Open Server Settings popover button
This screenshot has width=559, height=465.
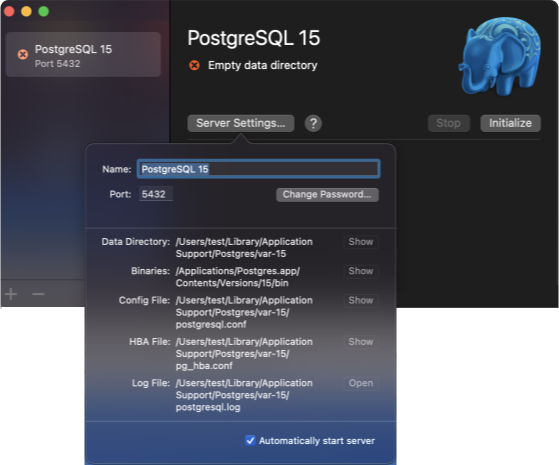[x=241, y=123]
